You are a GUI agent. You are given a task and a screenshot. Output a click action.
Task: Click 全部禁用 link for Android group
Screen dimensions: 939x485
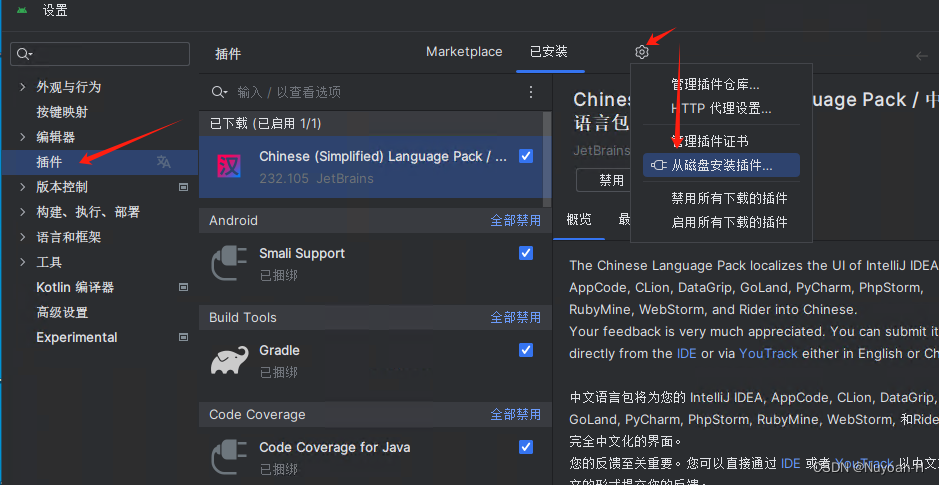516,220
